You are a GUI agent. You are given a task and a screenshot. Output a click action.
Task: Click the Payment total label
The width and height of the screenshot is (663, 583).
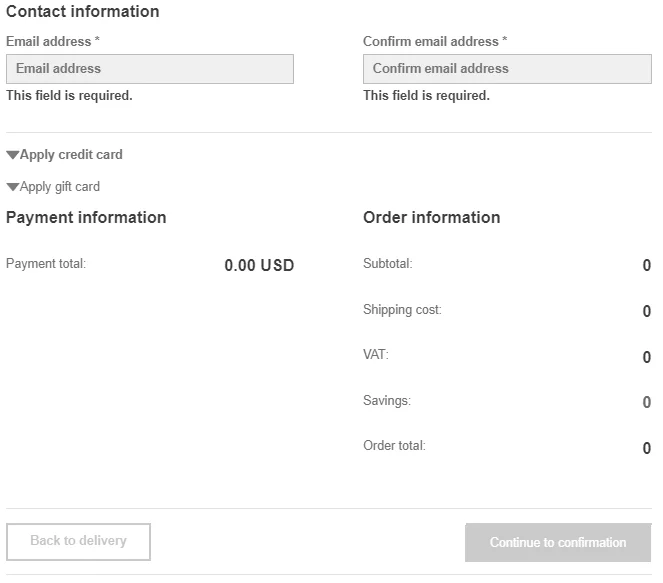point(46,264)
